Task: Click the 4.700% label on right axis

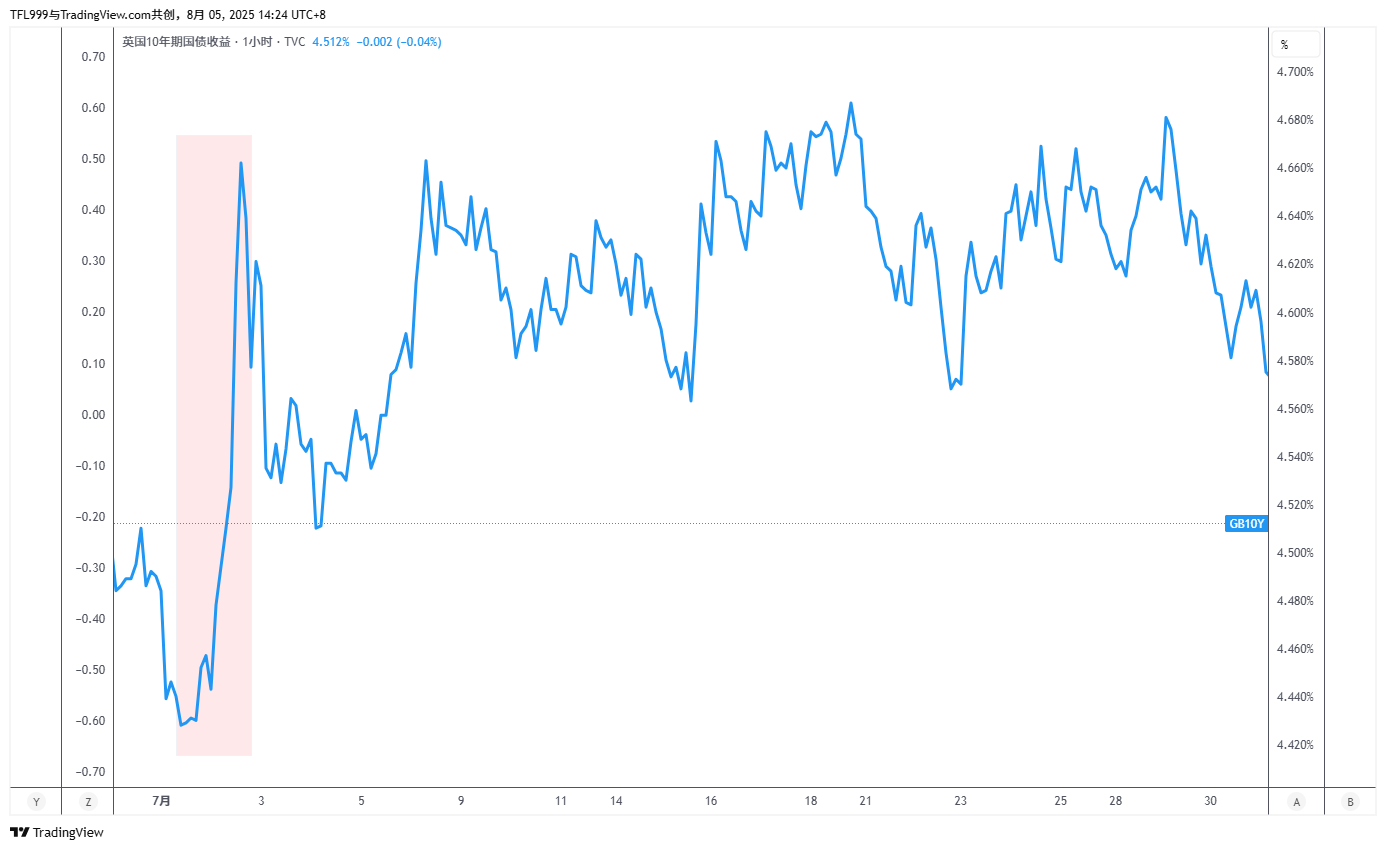Action: [x=1294, y=72]
